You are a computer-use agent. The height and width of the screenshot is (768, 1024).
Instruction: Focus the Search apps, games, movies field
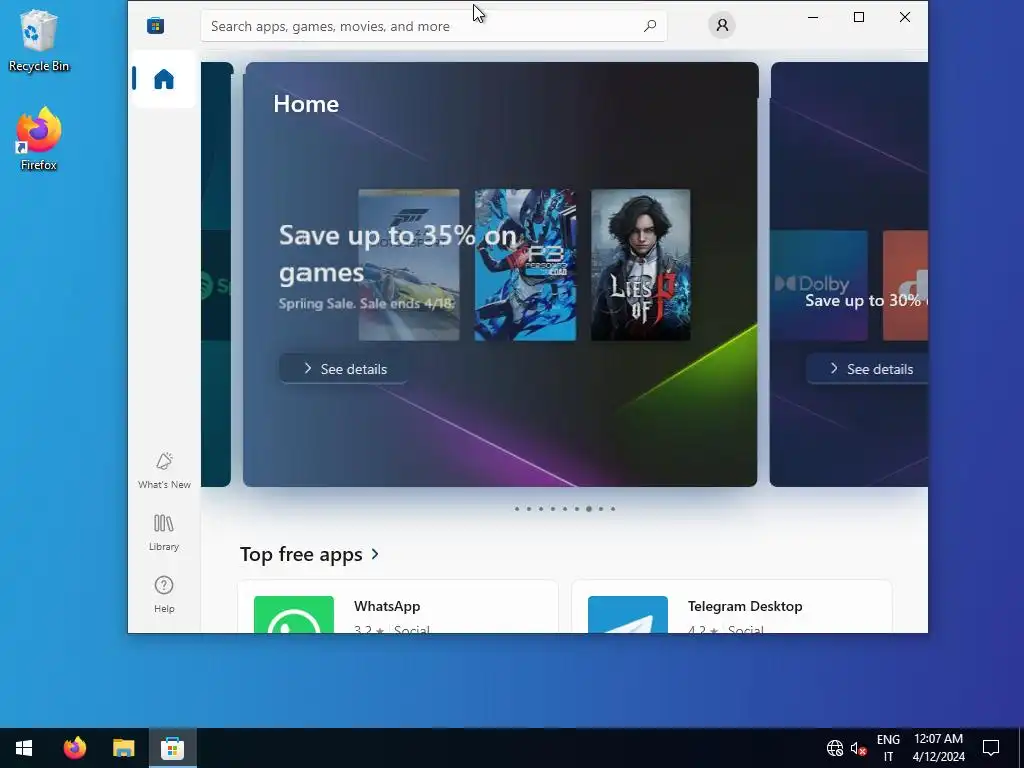click(x=434, y=26)
